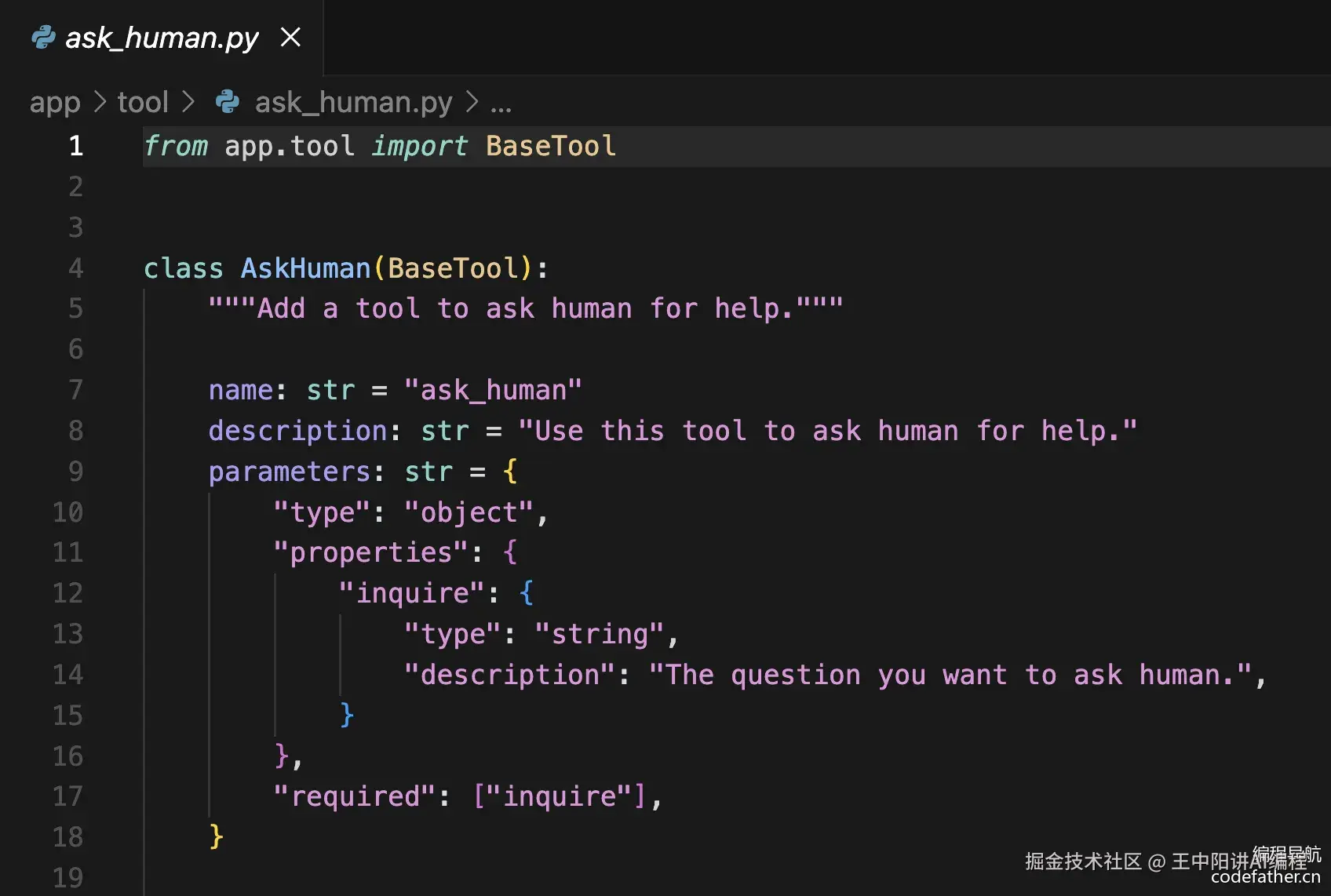Click the parameters variable name
This screenshot has height=896, width=1331.
(x=289, y=472)
